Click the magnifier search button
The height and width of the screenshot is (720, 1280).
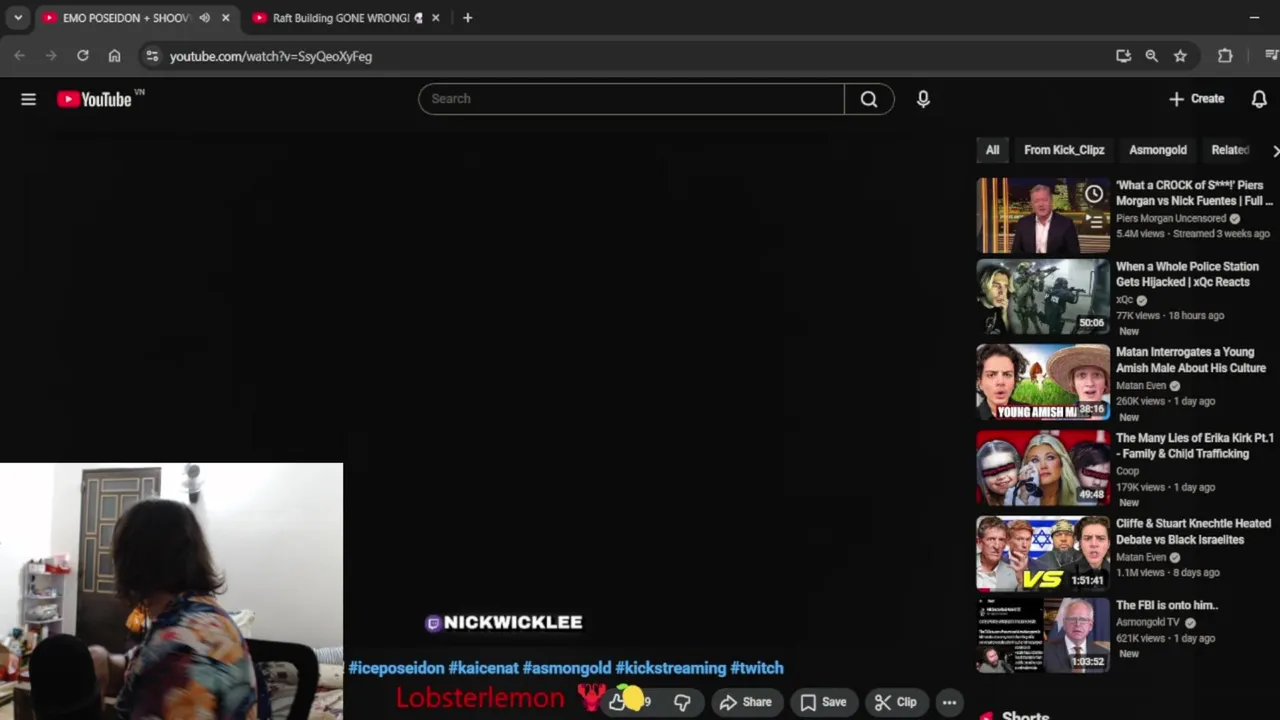tap(869, 99)
